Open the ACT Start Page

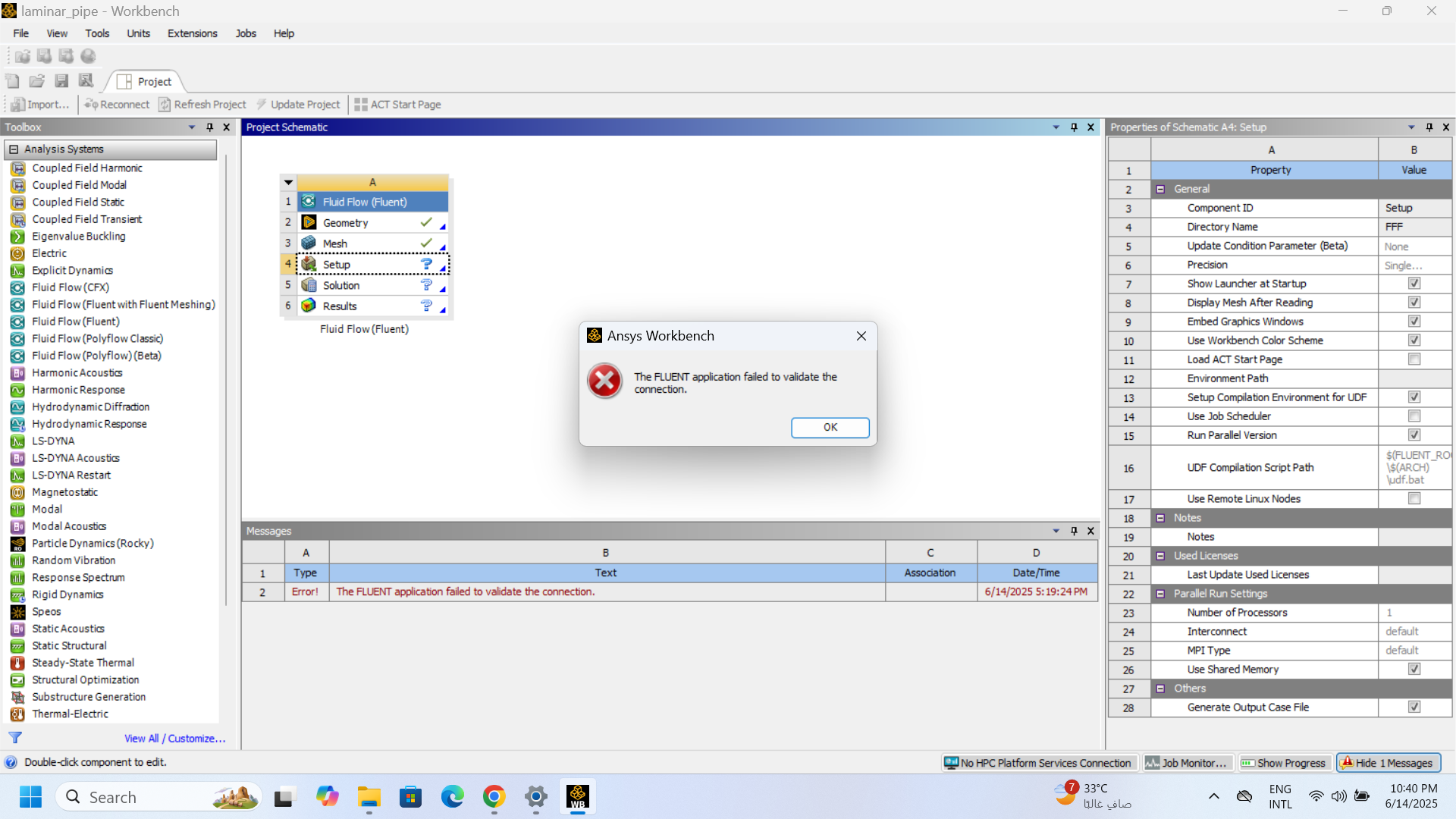[x=397, y=105]
